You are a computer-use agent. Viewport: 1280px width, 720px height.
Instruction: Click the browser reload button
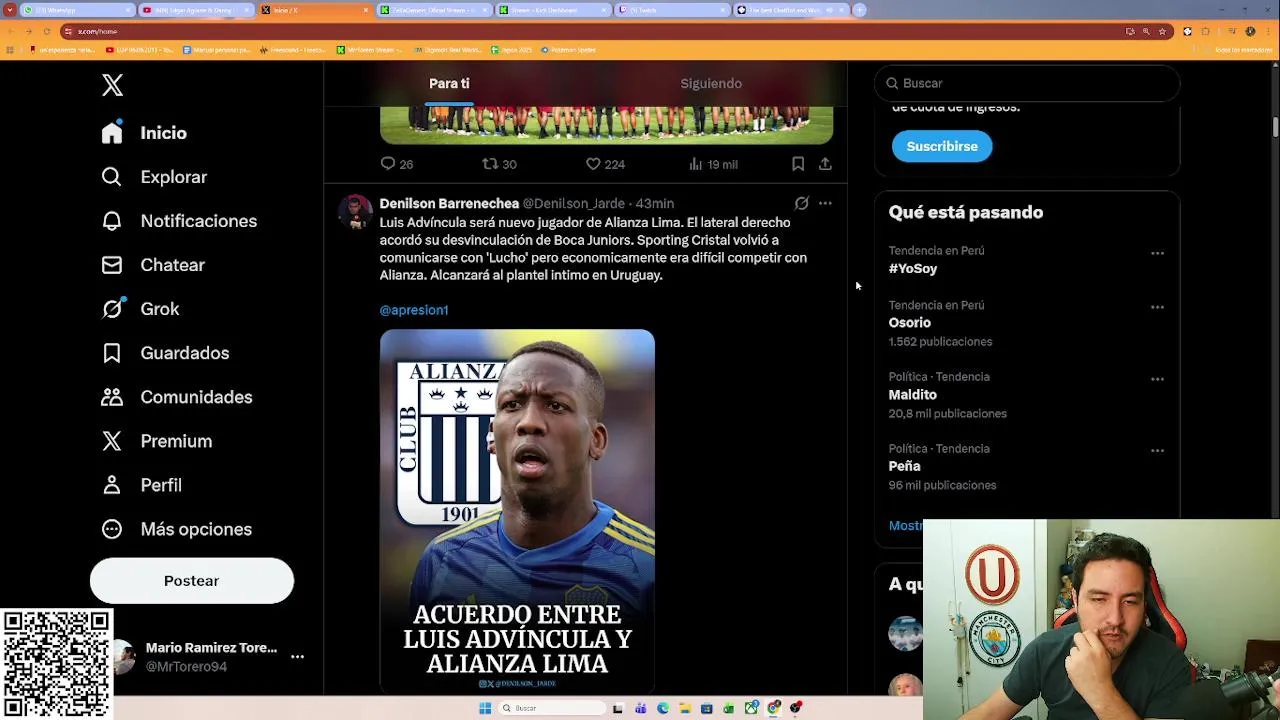[x=46, y=31]
